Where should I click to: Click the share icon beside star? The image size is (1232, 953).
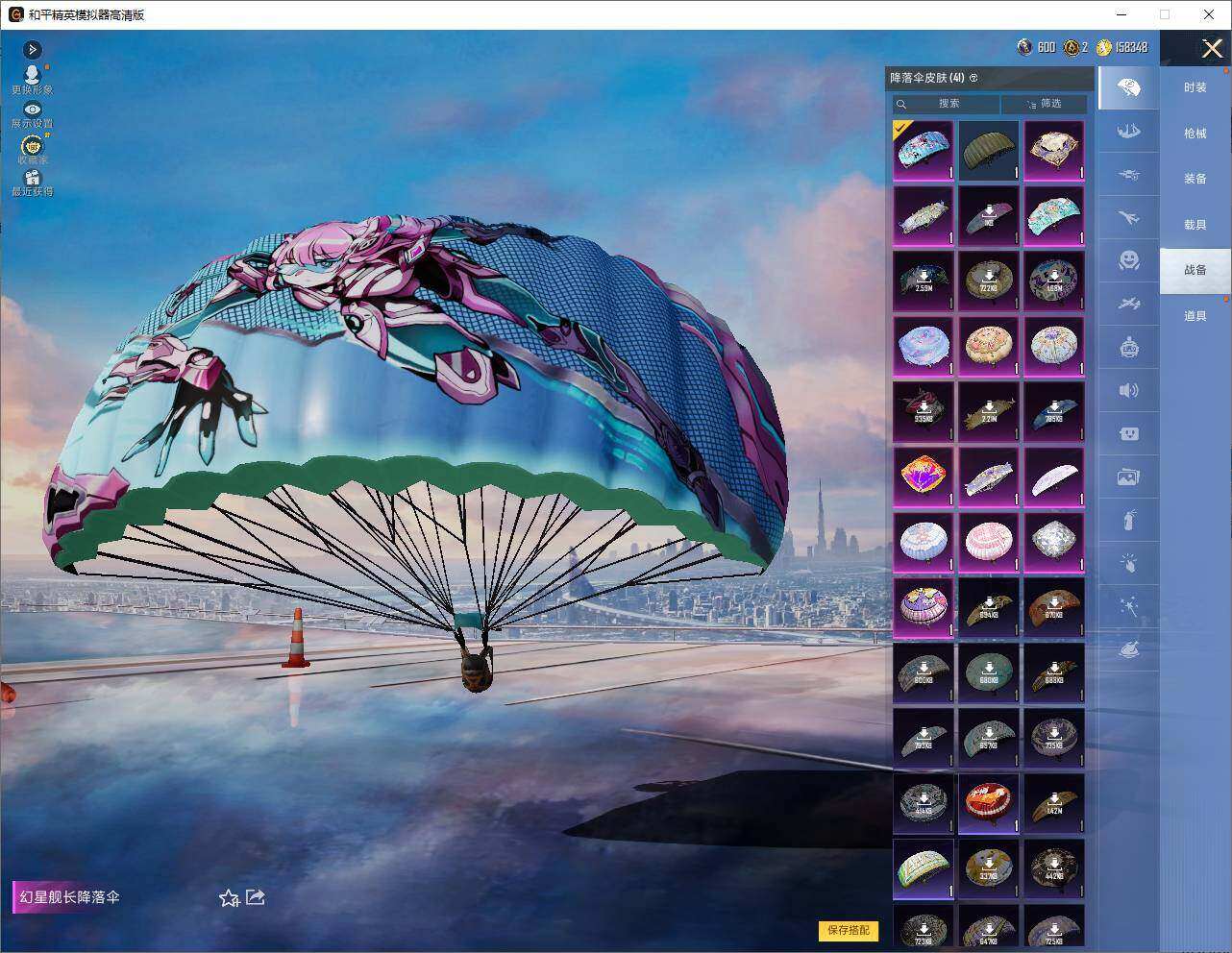tap(256, 897)
